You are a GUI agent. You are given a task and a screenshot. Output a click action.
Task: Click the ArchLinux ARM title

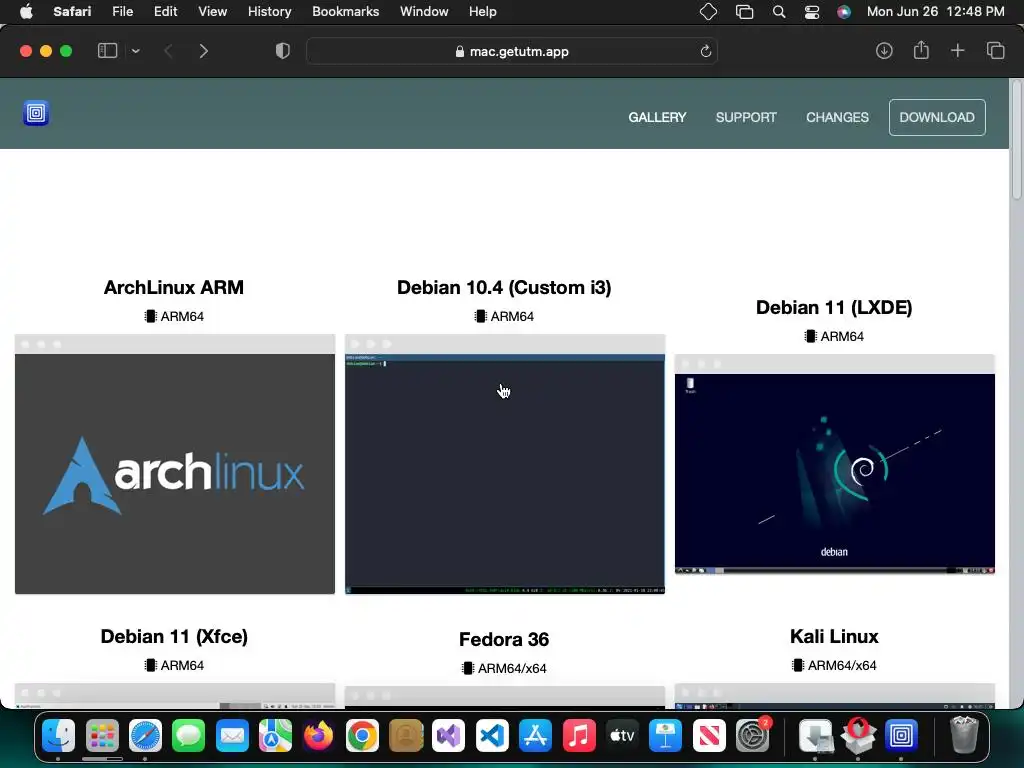174,287
